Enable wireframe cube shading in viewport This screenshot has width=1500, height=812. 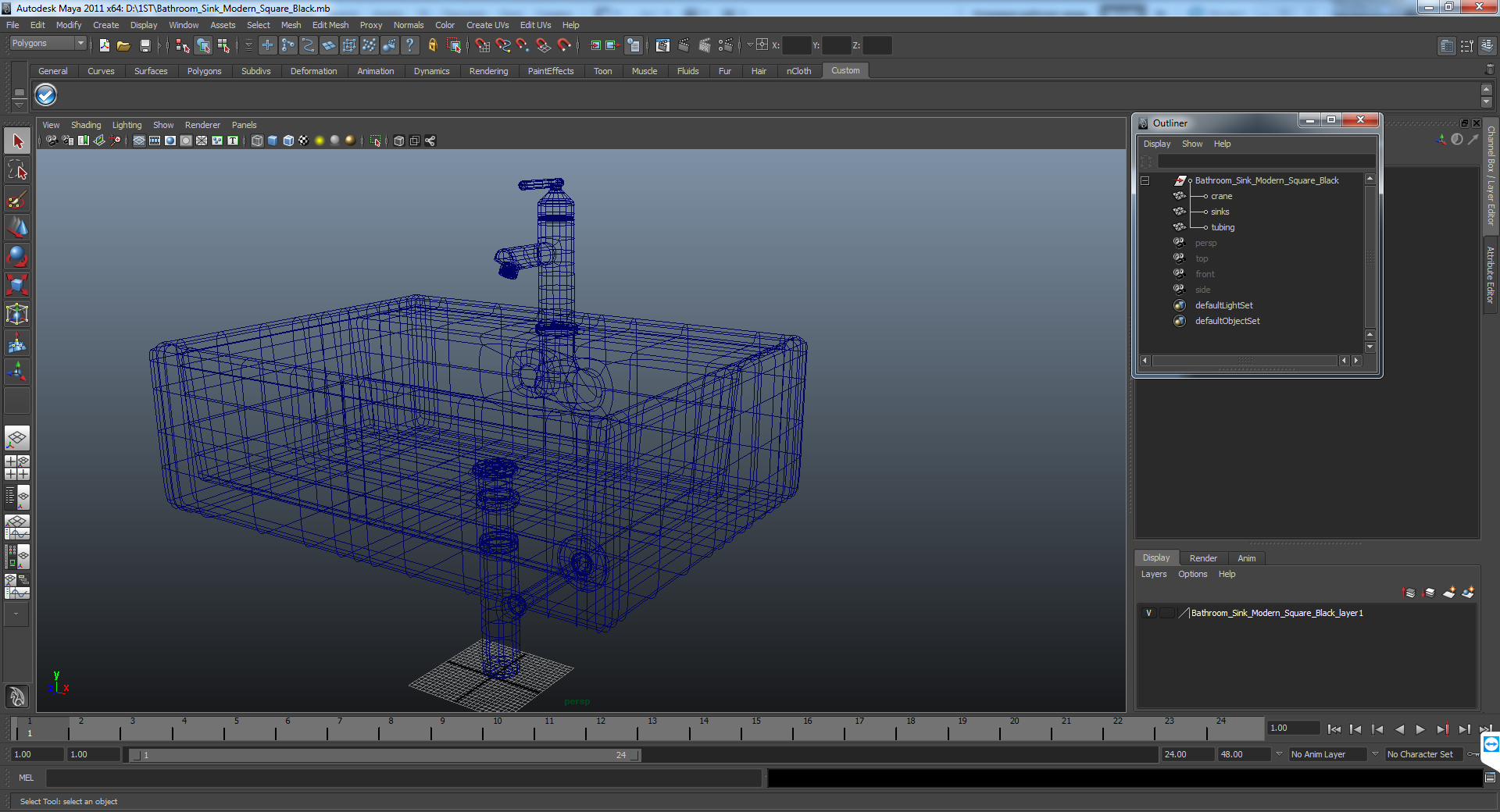257,141
